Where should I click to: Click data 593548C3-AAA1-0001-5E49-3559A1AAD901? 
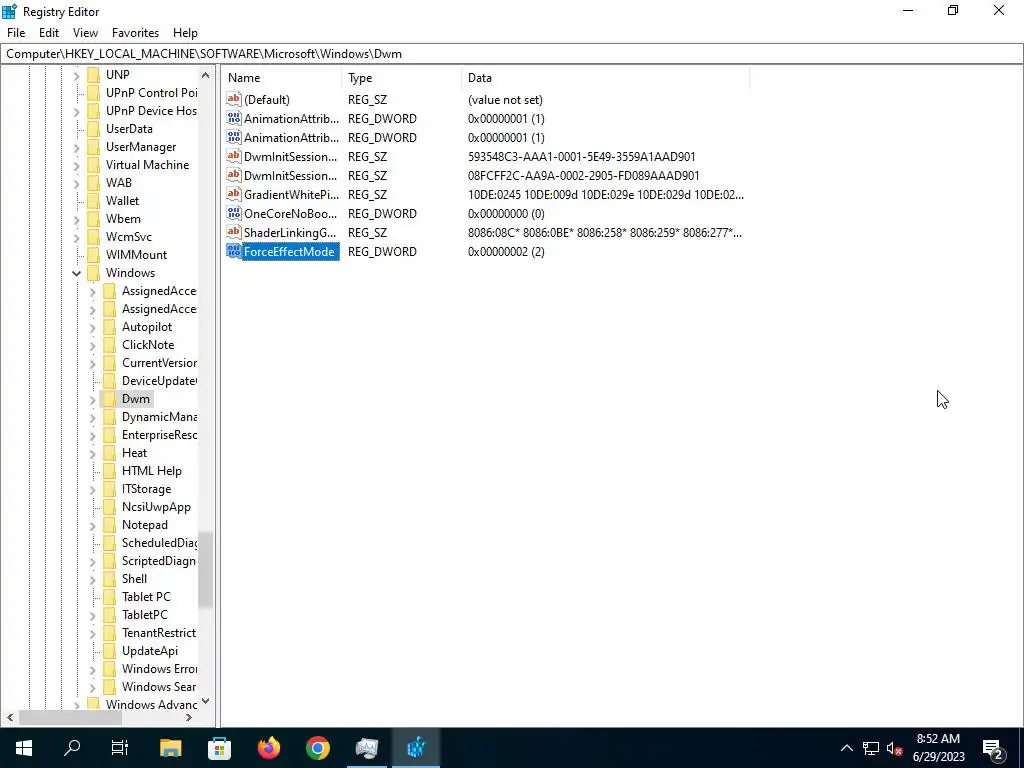[x=581, y=157]
